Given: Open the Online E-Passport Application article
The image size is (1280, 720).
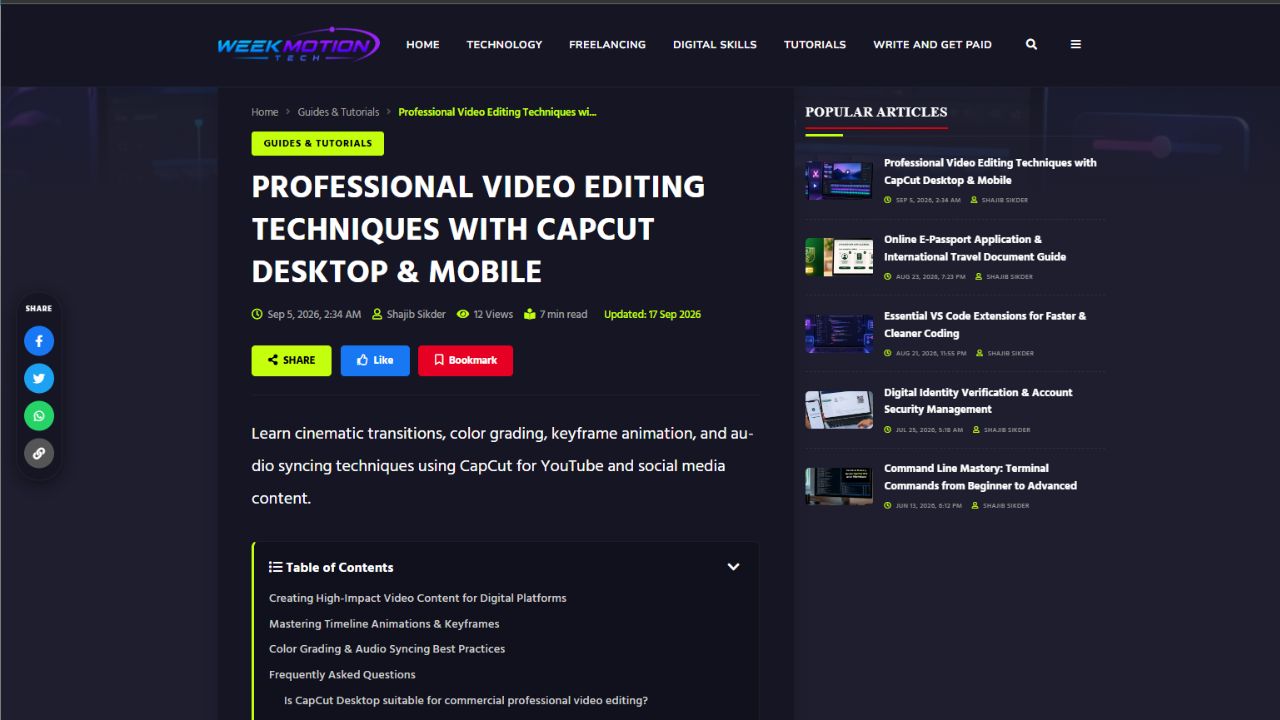Looking at the screenshot, I should (x=975, y=248).
